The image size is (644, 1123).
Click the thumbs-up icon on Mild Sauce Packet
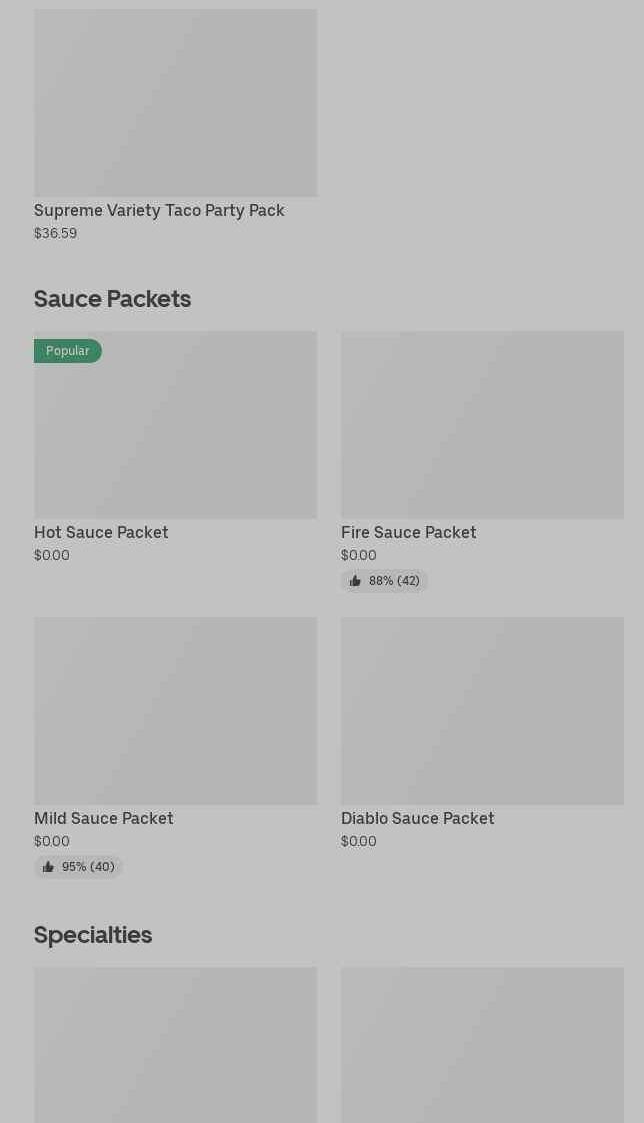coord(48,867)
